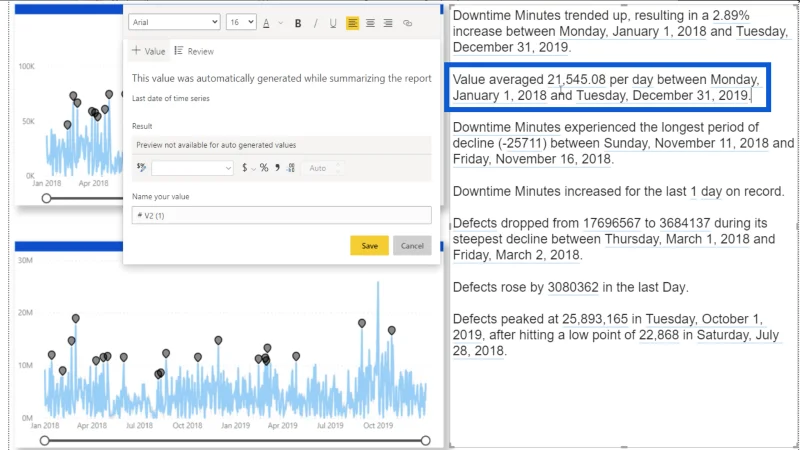Click the right handle of Defects chart slider
Screen dimensions: 800x450
426,440
